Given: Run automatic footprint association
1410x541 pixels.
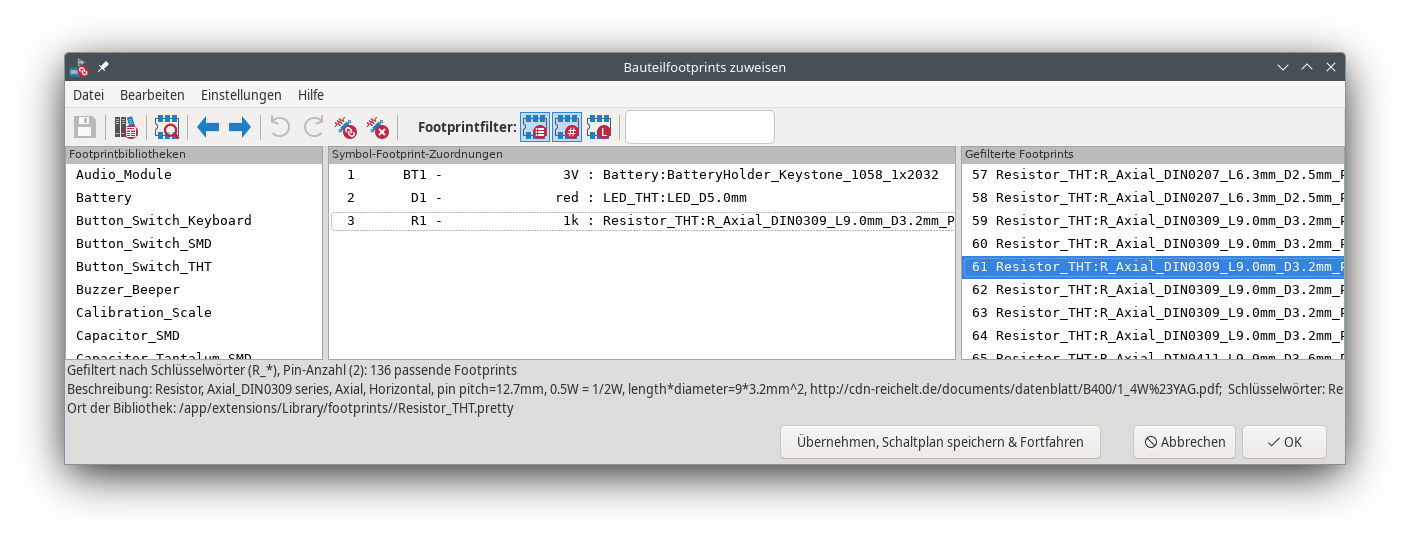Looking at the screenshot, I should 345,127.
